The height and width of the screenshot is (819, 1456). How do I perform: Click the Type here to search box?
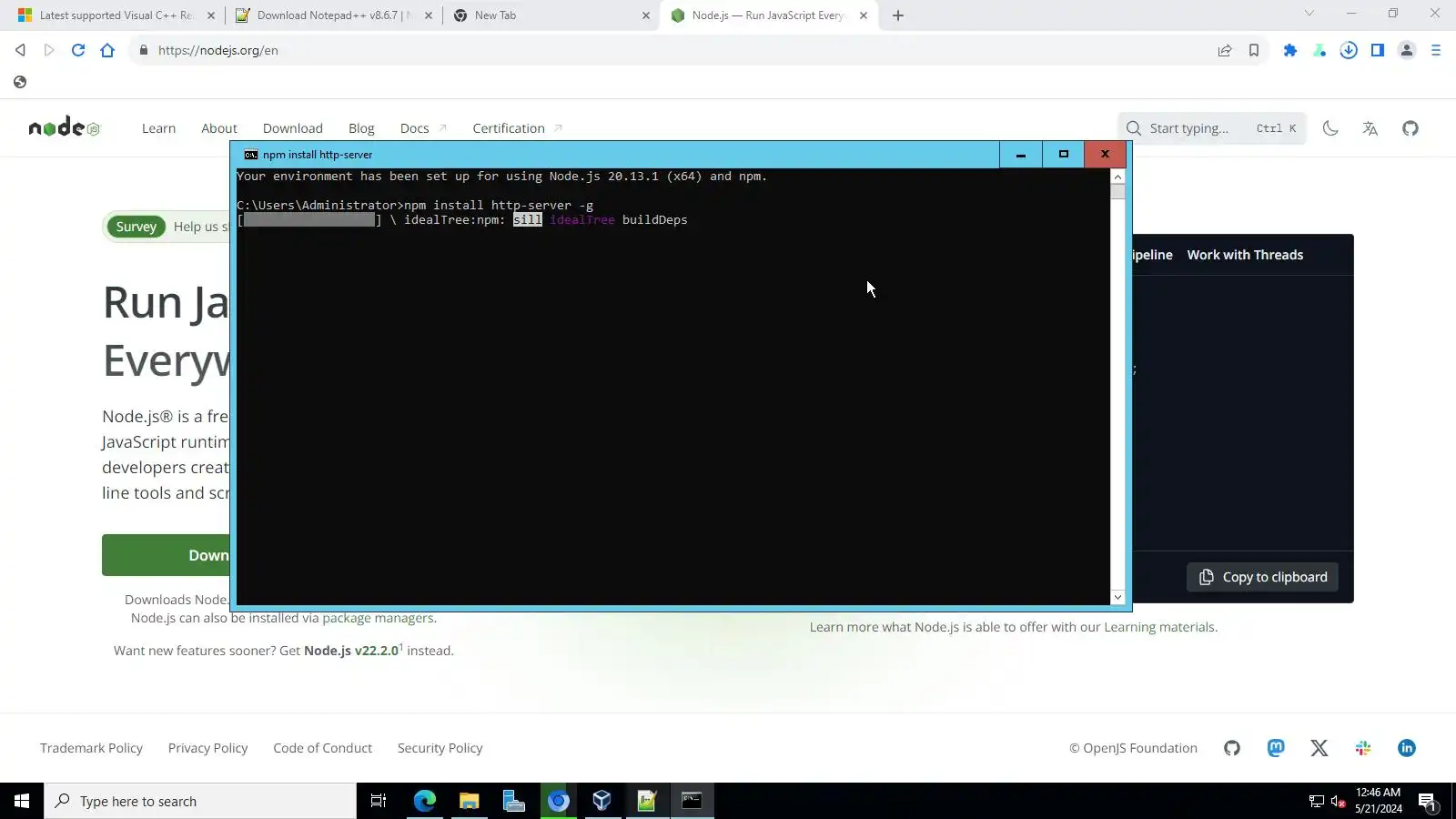pyautogui.click(x=200, y=801)
